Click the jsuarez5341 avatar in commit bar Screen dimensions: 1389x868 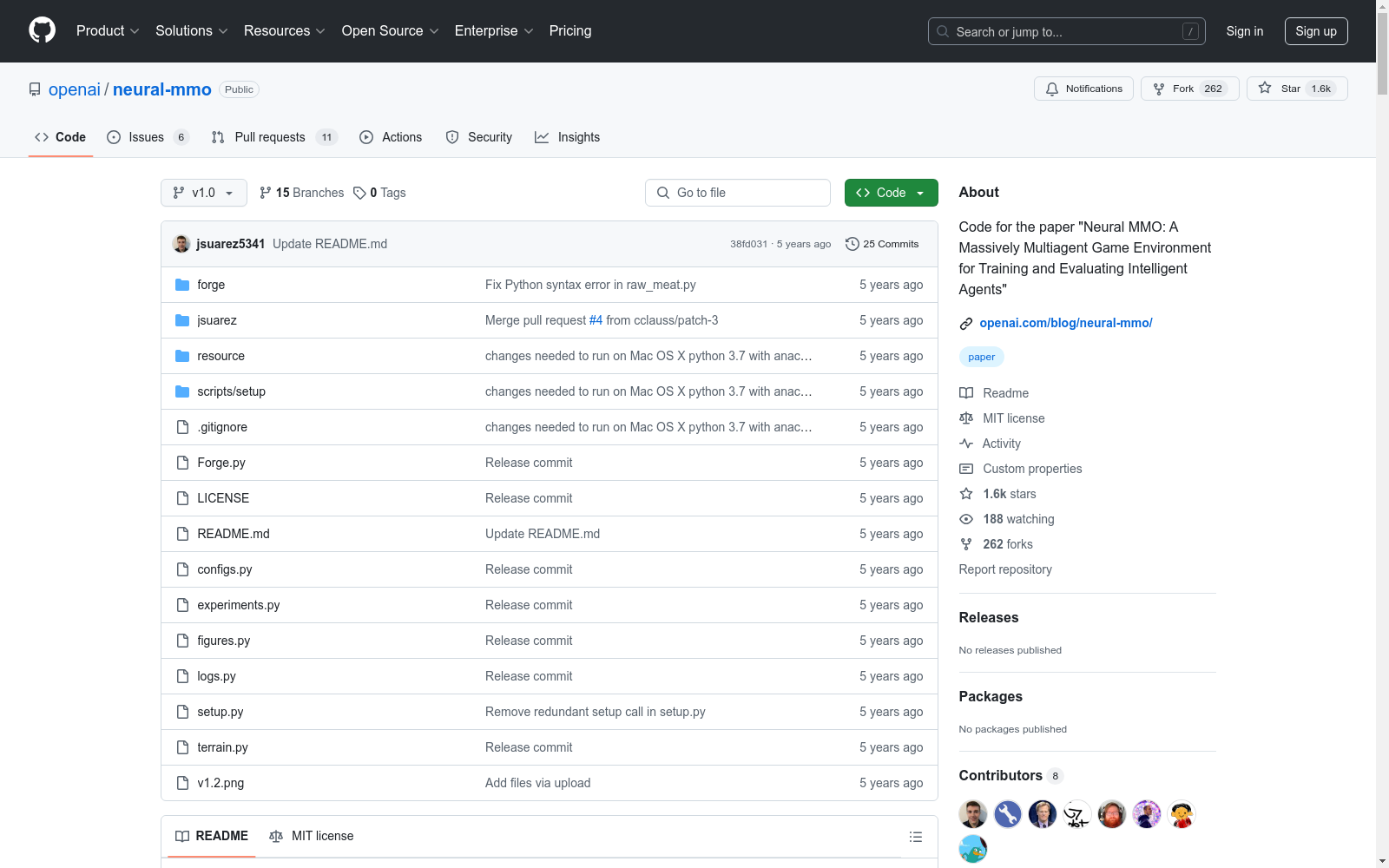tap(181, 244)
